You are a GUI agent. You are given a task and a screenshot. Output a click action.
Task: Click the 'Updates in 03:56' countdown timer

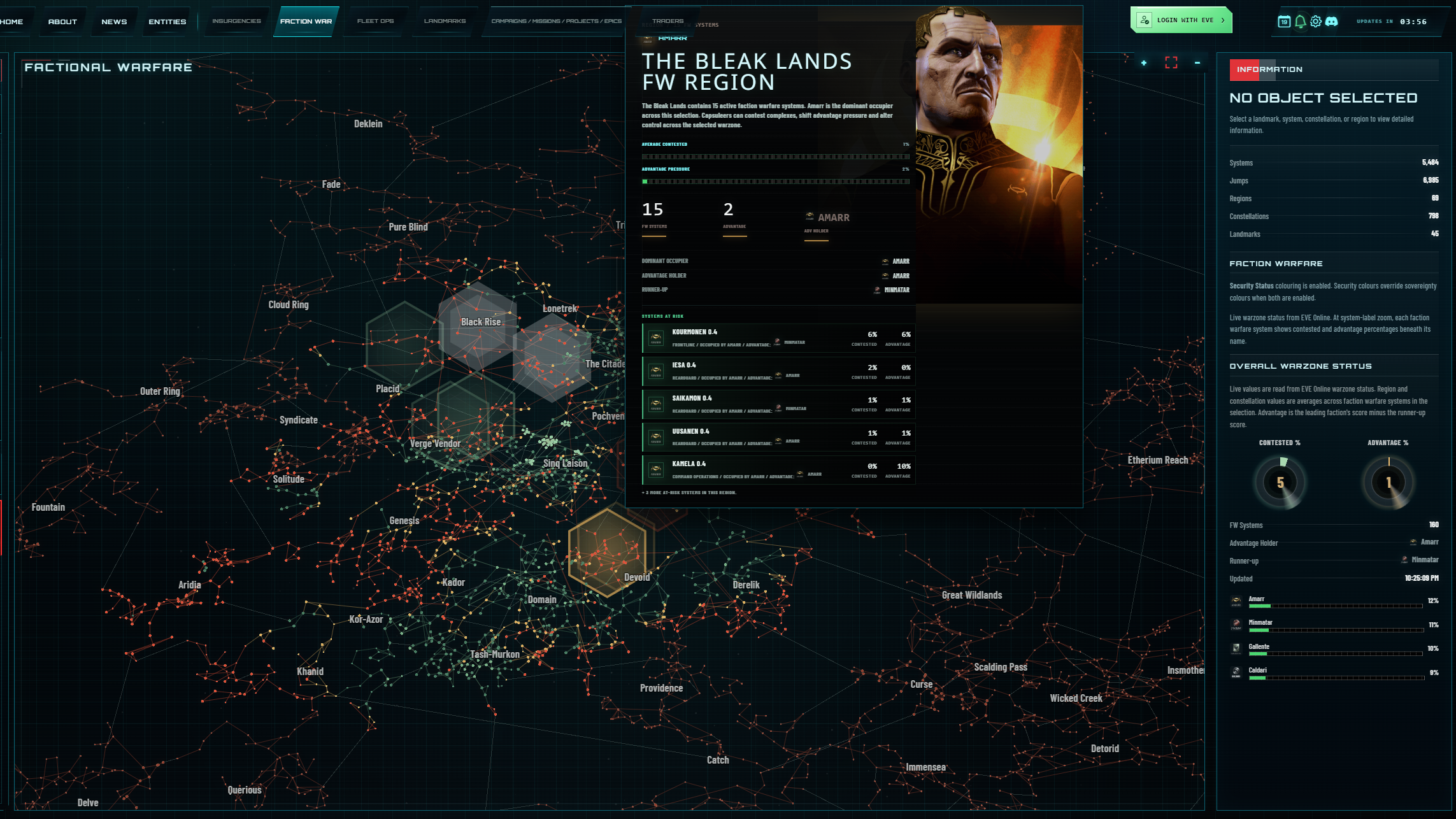pyautogui.click(x=1392, y=22)
